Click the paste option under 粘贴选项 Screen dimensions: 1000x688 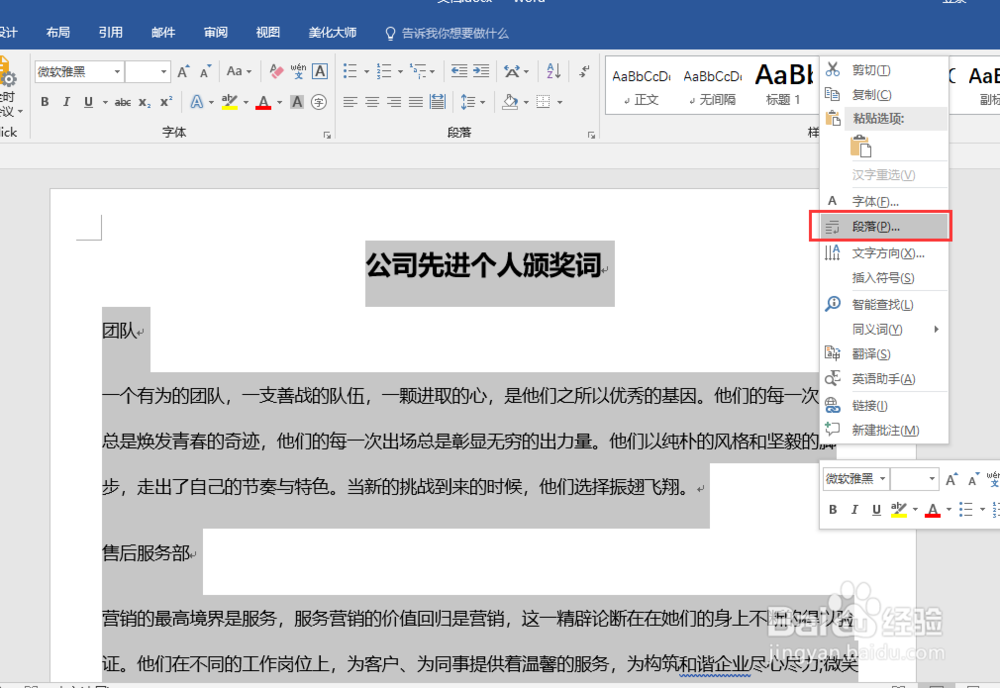(862, 147)
